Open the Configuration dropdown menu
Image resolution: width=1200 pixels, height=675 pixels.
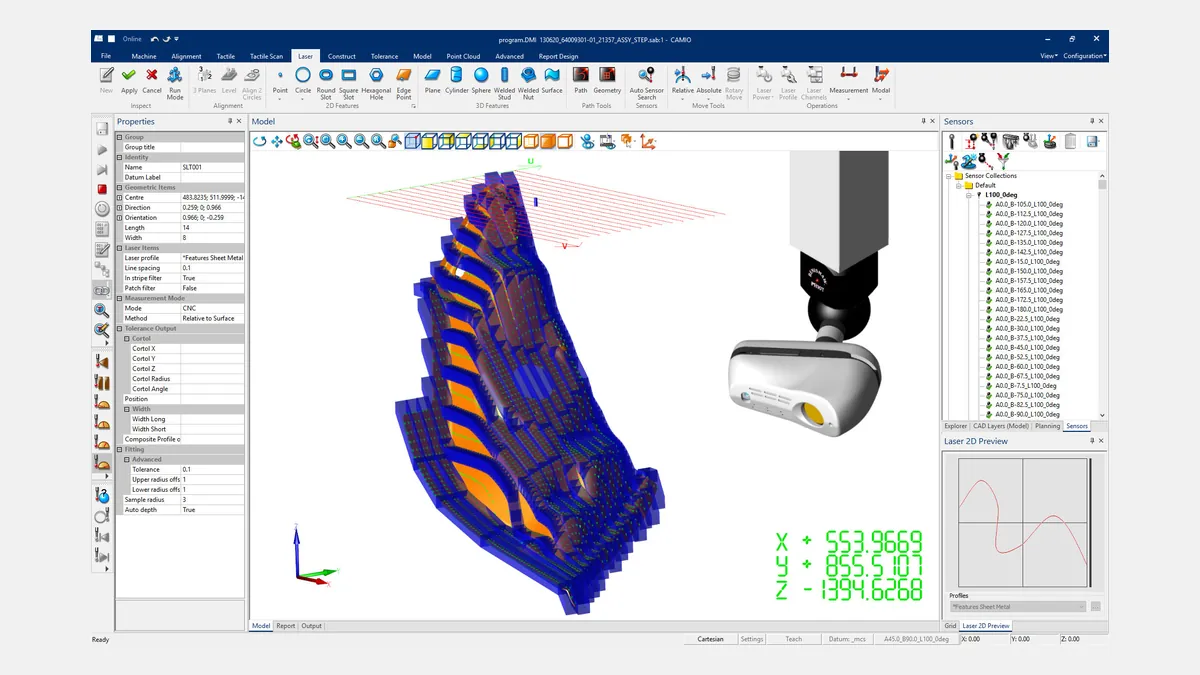click(x=1084, y=56)
